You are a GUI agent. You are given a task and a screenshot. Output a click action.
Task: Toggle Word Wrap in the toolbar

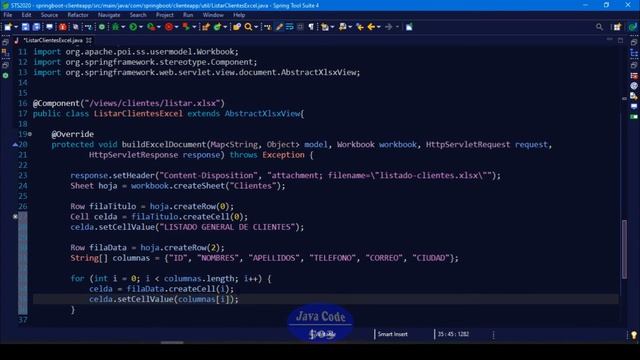point(290,27)
